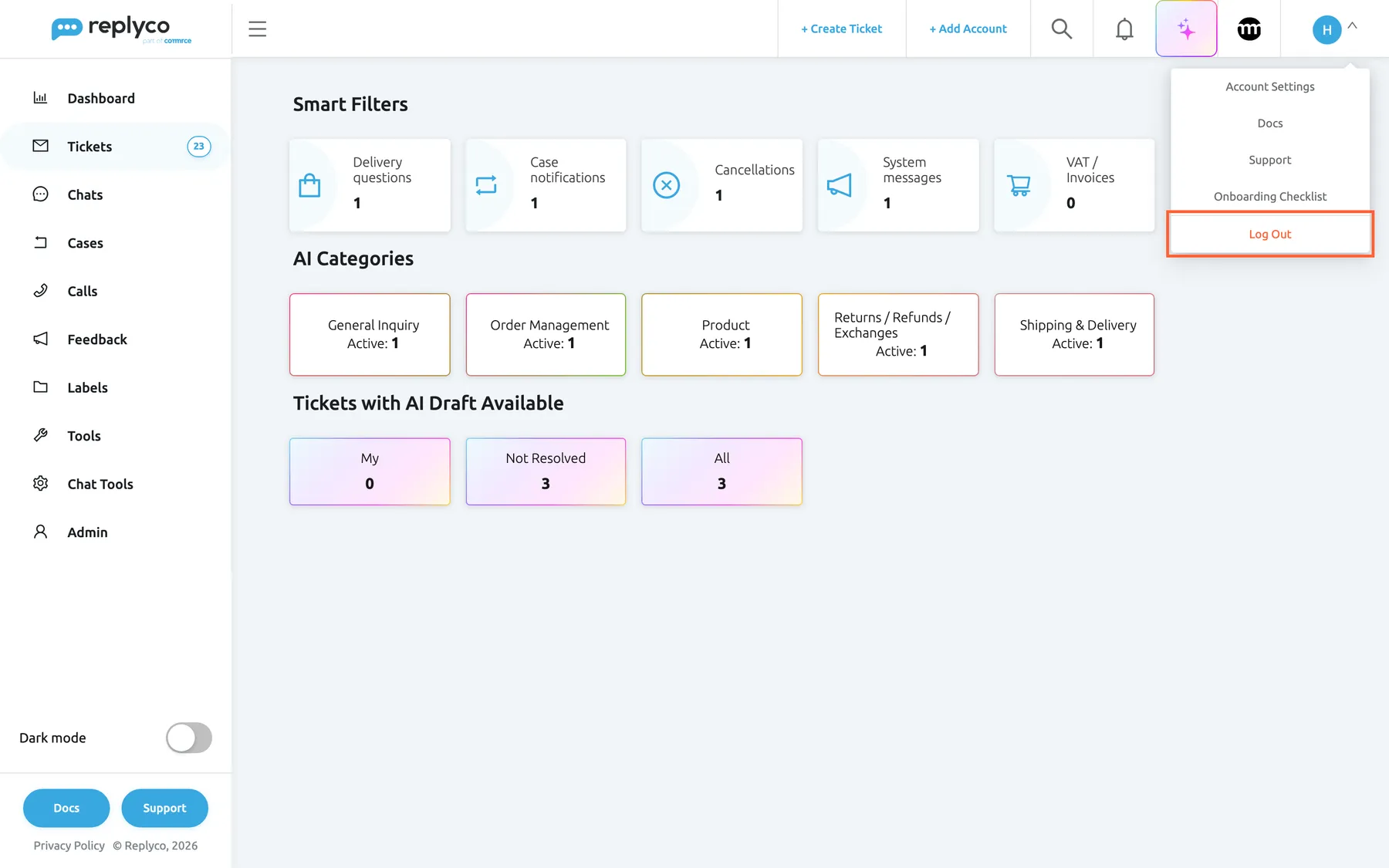Screen dimensions: 1389x868
Task: Click the black round logo icon in header
Action: [x=1249, y=29]
